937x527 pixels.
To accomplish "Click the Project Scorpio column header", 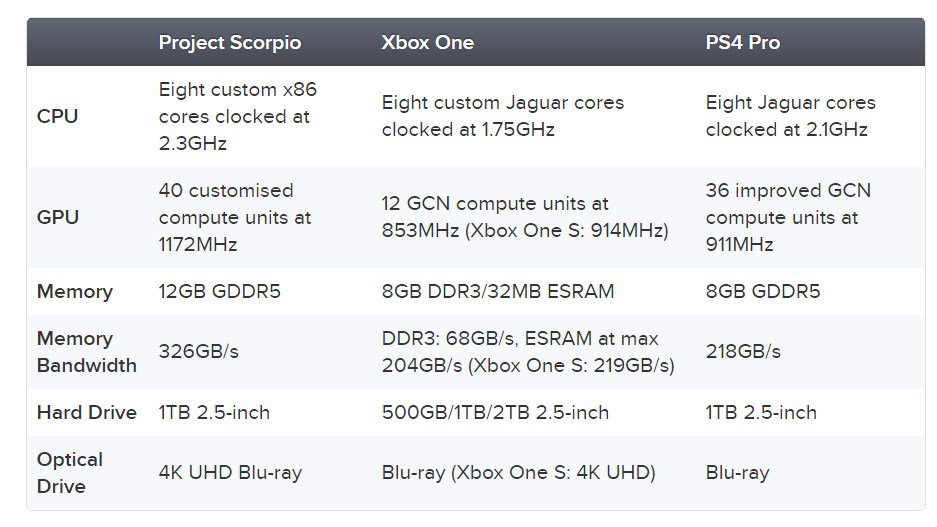I will coord(229,42).
